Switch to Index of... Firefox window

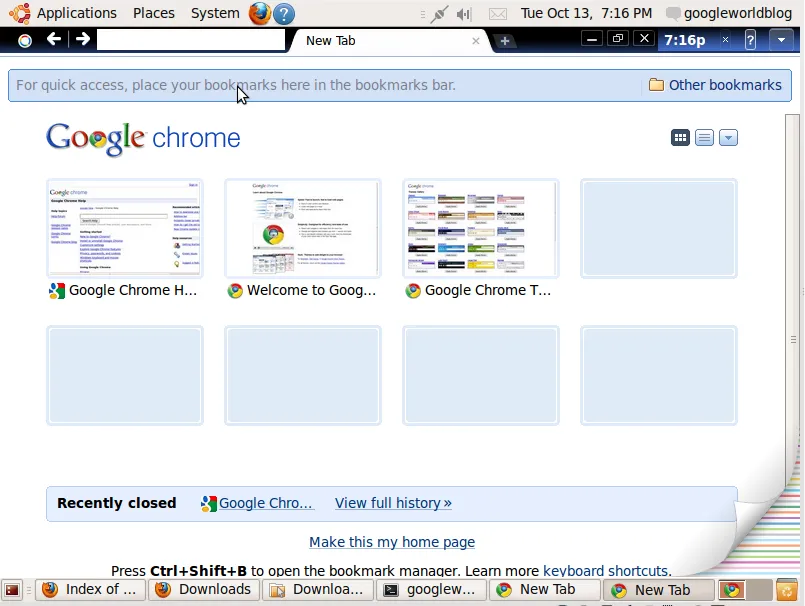tap(91, 590)
